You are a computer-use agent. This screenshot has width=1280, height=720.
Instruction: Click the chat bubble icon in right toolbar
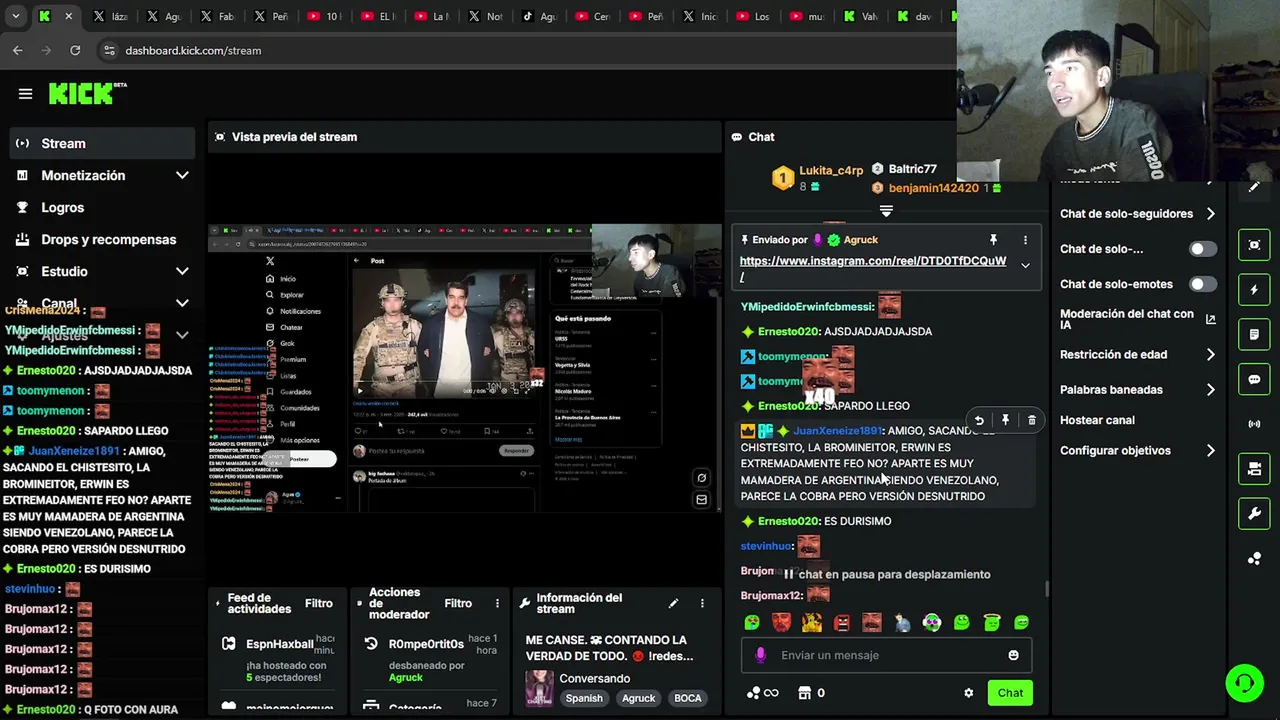click(x=1254, y=379)
